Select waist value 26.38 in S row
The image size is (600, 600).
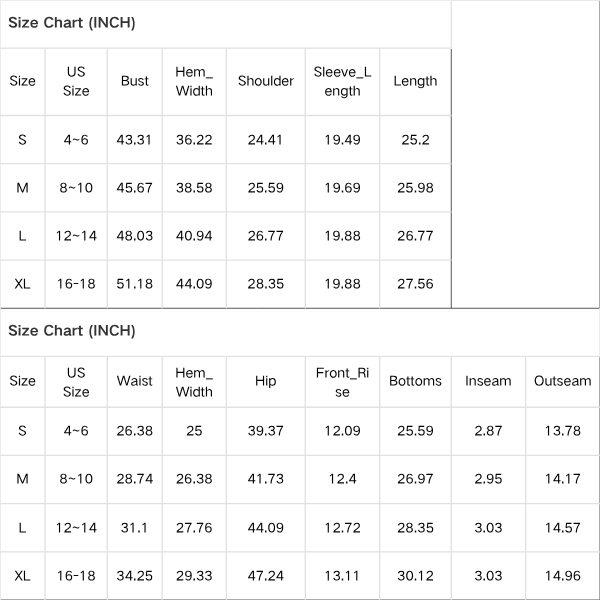pos(134,431)
